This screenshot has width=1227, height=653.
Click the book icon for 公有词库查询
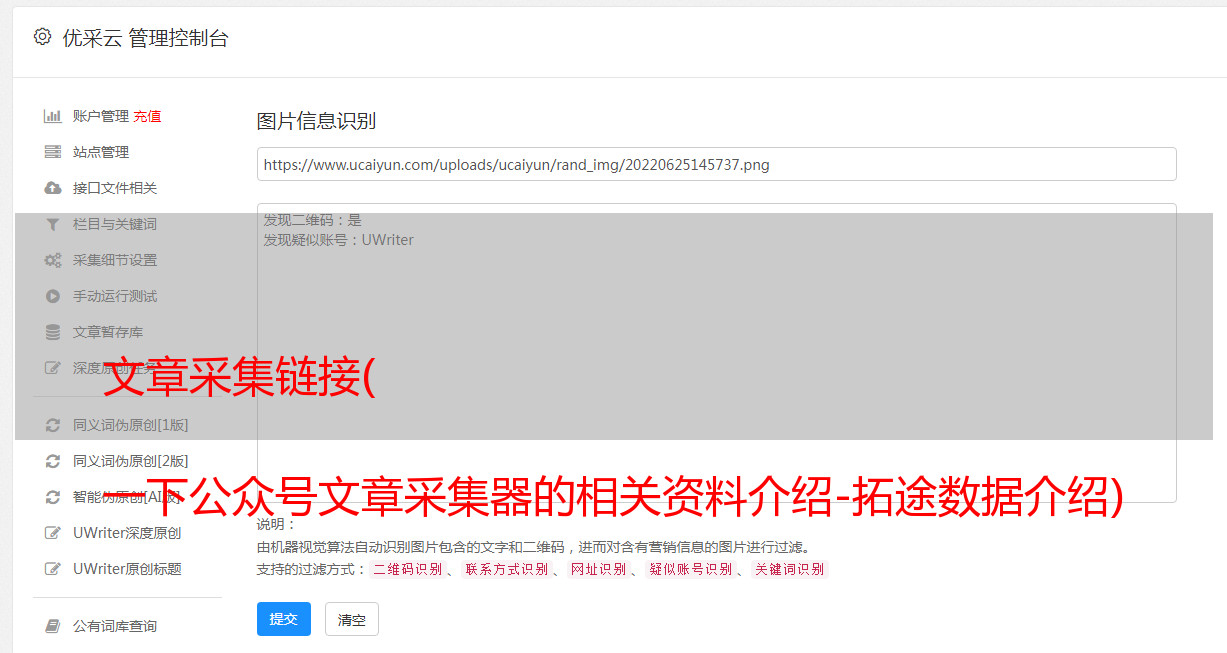click(53, 626)
